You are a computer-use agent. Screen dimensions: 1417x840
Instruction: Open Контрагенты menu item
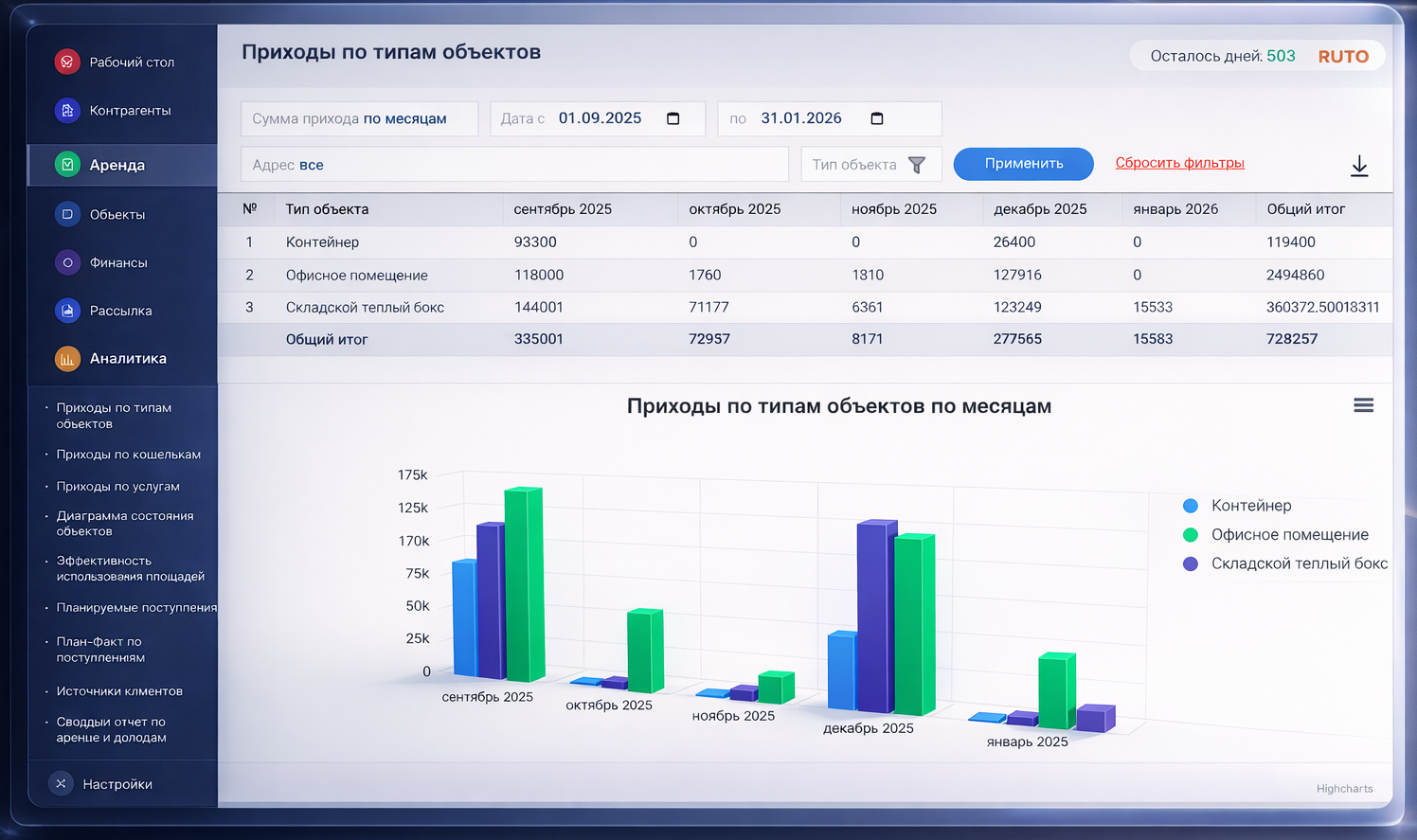tap(131, 111)
